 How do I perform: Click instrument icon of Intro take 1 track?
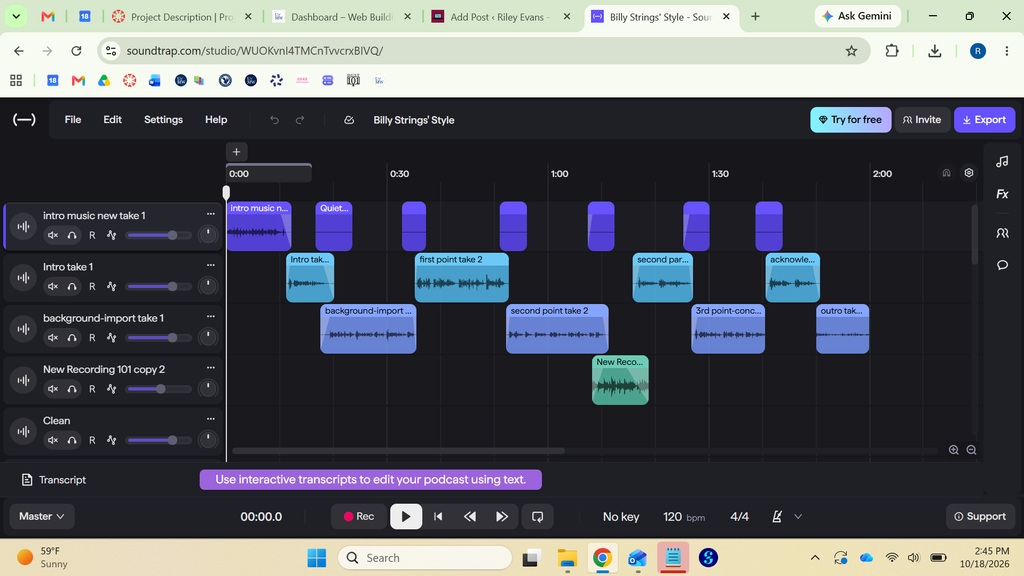click(x=24, y=278)
